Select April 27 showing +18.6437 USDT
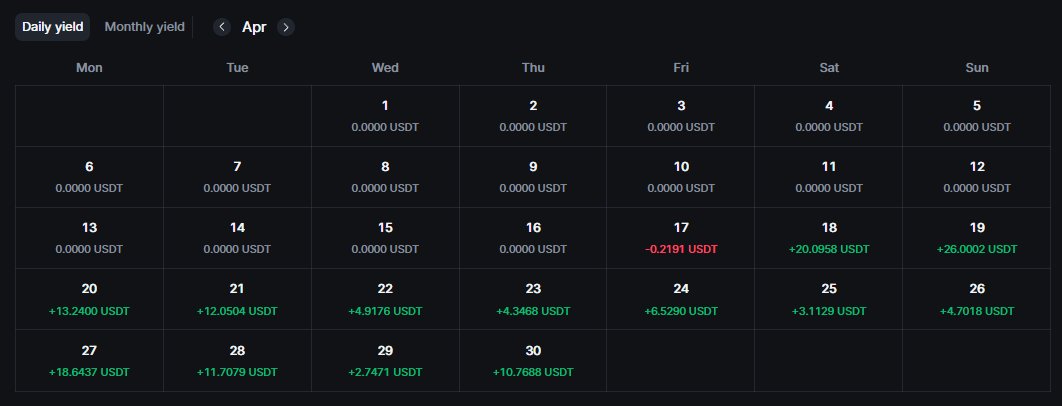 click(89, 361)
